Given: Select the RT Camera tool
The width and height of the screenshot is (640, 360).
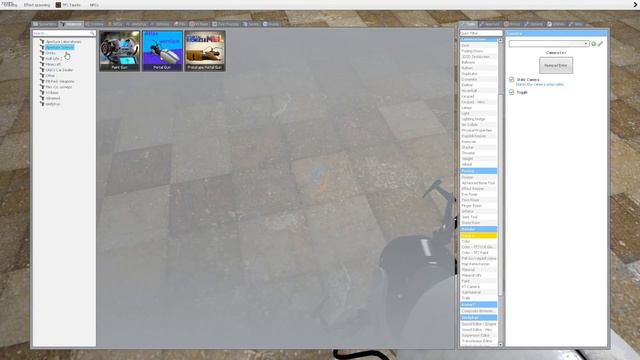Looking at the screenshot, I should coord(478,287).
